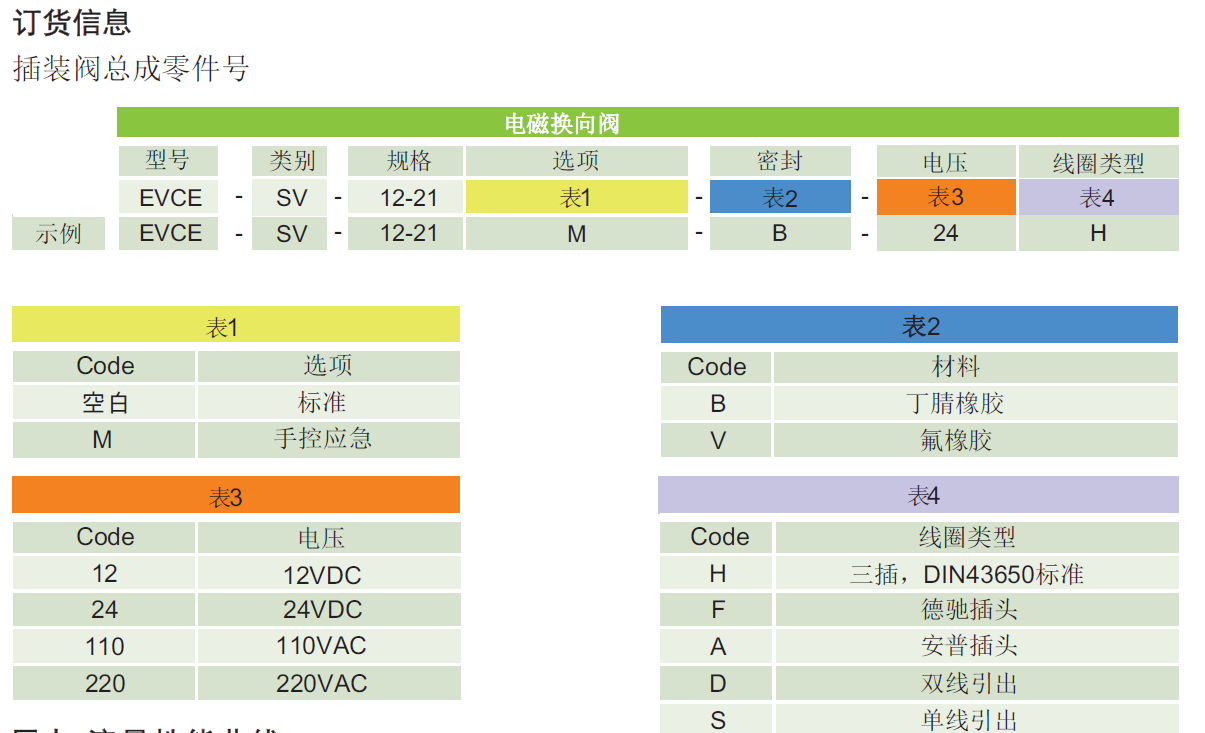Click the "示例" row label
This screenshot has height=733, width=1205.
(x=58, y=234)
